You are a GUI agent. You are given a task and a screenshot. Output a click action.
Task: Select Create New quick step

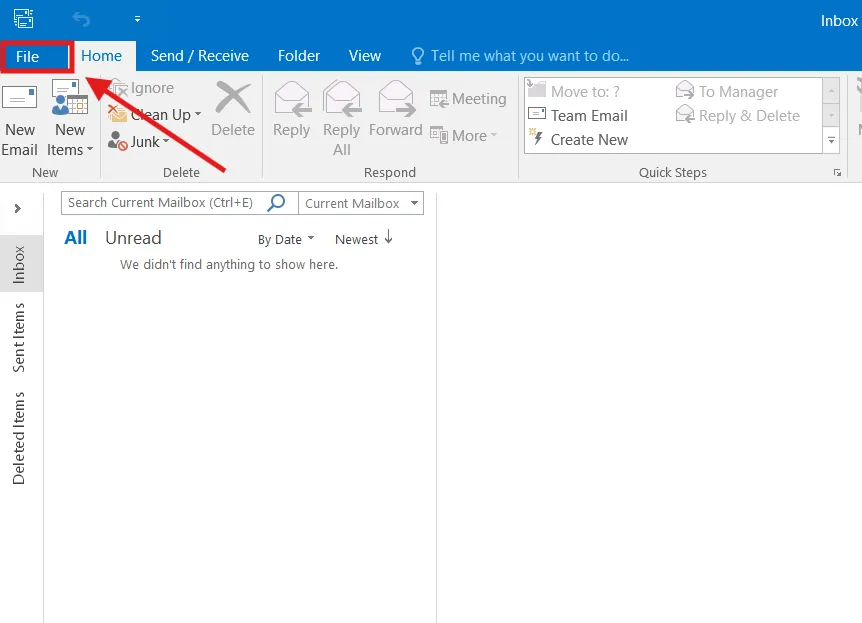coord(588,140)
